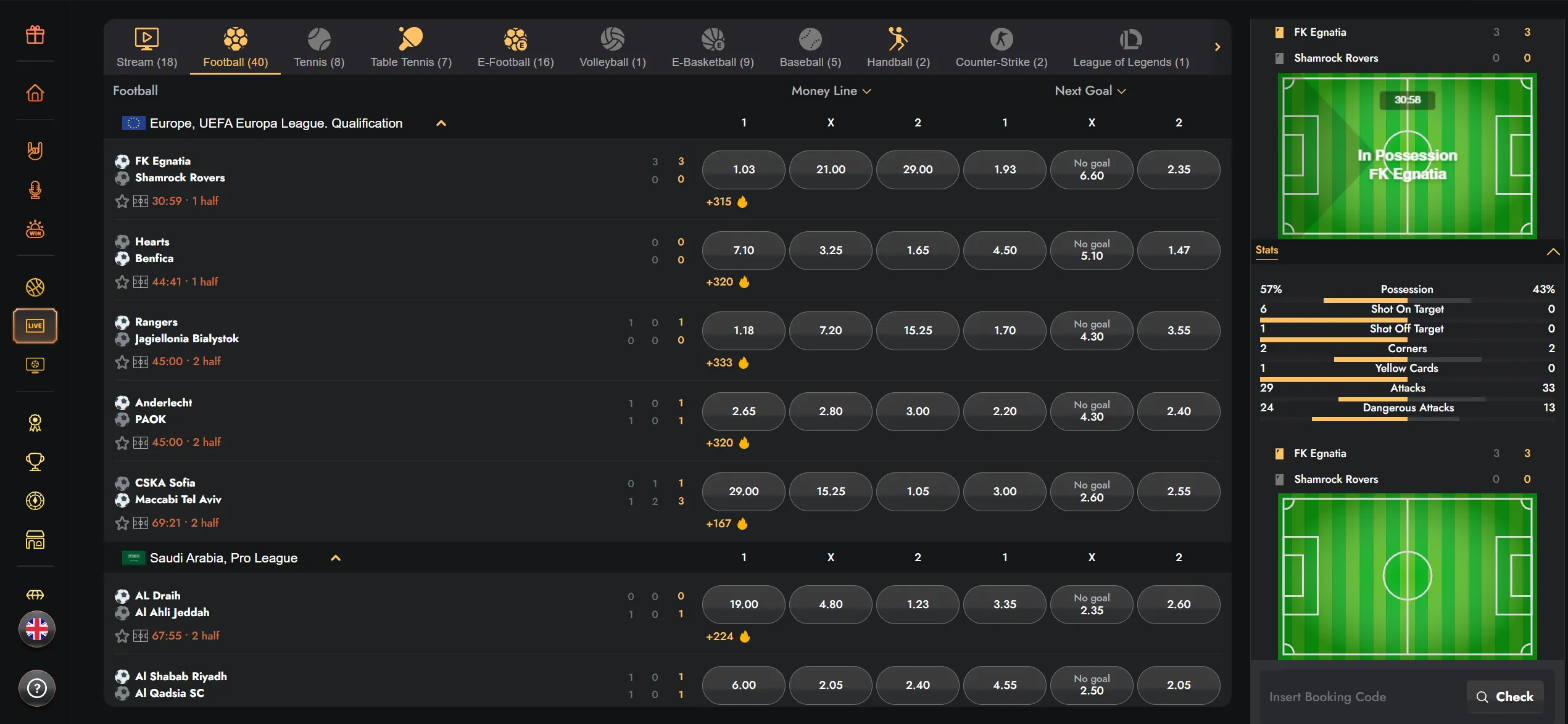Focus the Insert Booking Code field
Viewport: 1568px width, 724px height.
coord(1362,697)
